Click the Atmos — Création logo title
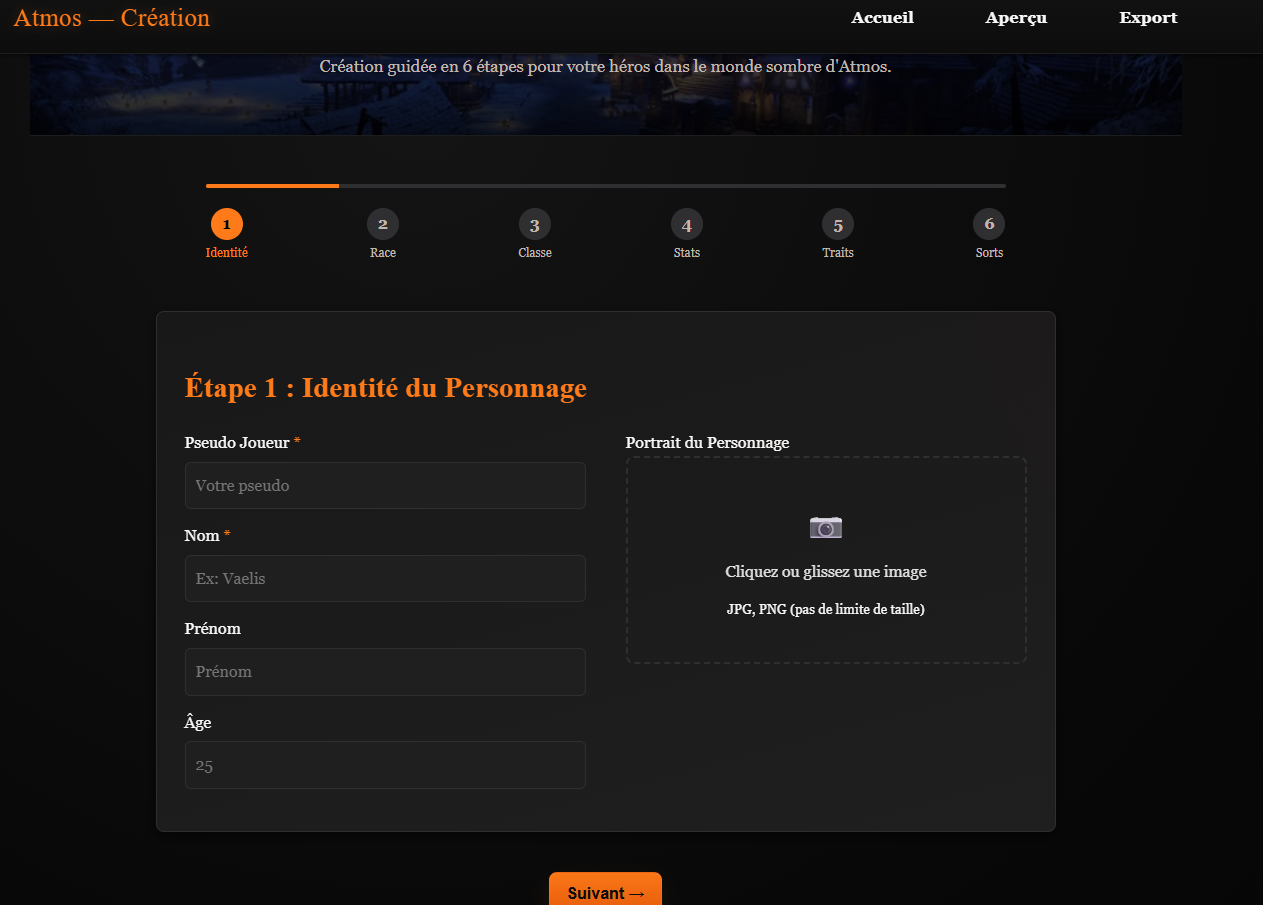This screenshot has height=905, width=1263. point(112,18)
